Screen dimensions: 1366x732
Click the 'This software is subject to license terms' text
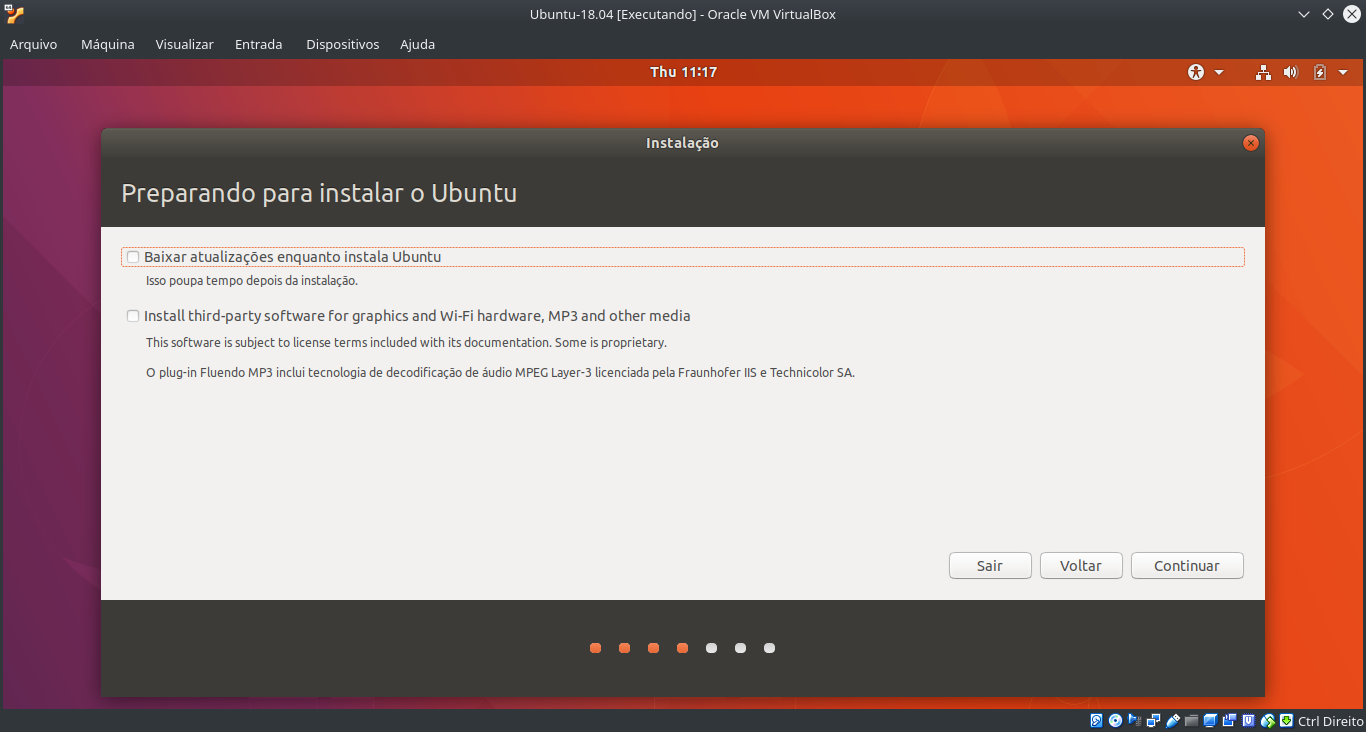pyautogui.click(x=406, y=342)
